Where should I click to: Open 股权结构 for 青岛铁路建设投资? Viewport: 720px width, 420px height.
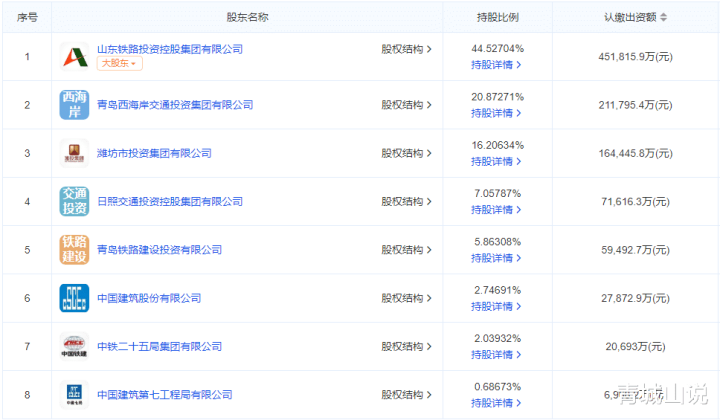(406, 250)
